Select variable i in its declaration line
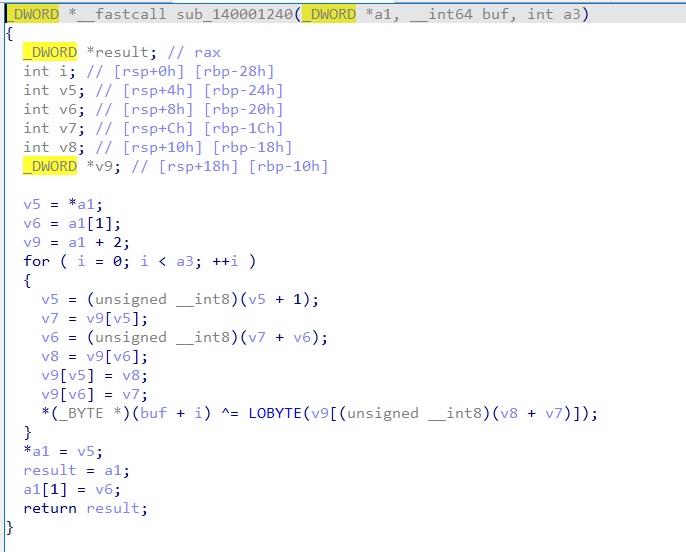Screen dimensions: 686x552 pos(63,71)
